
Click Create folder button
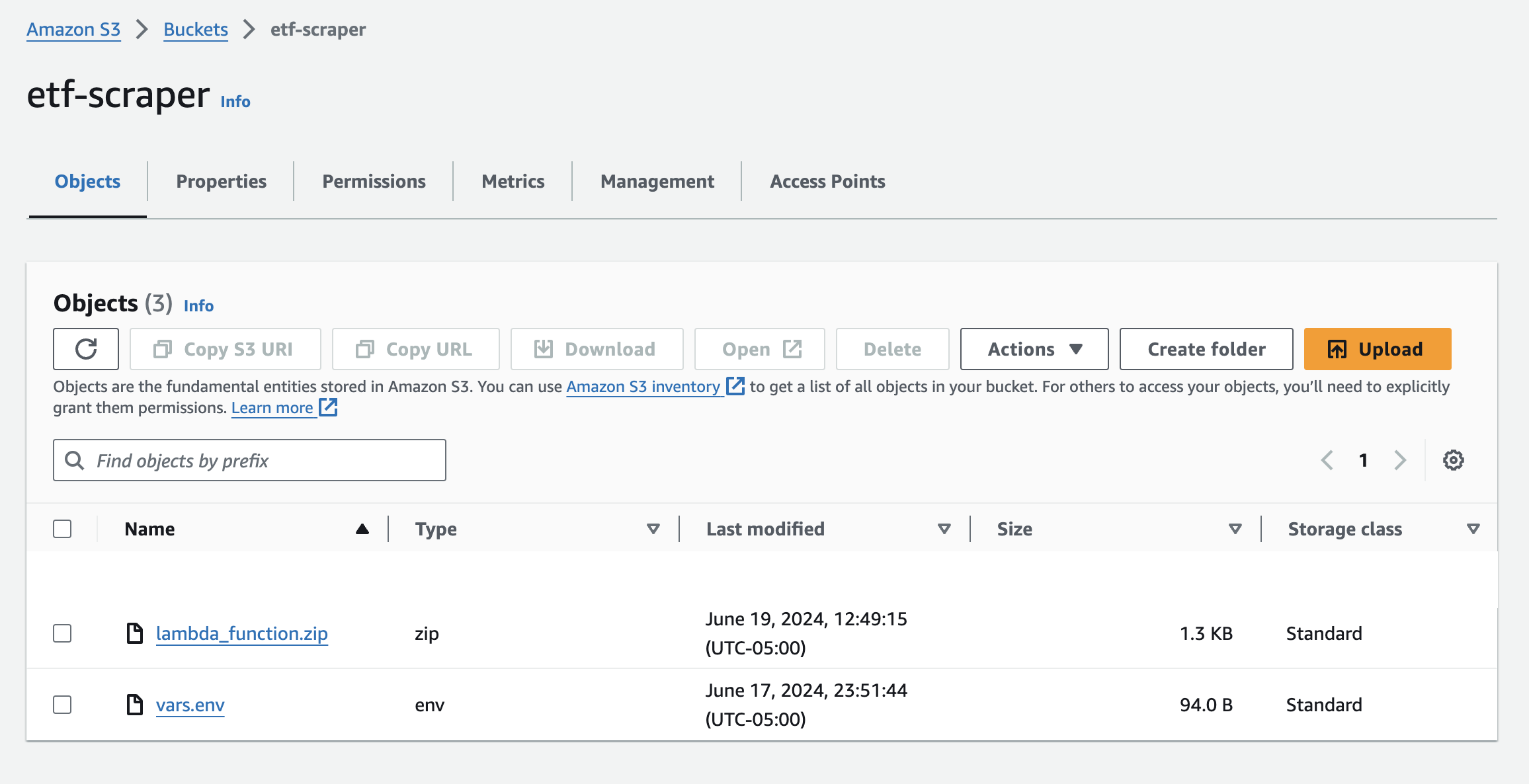(x=1206, y=349)
